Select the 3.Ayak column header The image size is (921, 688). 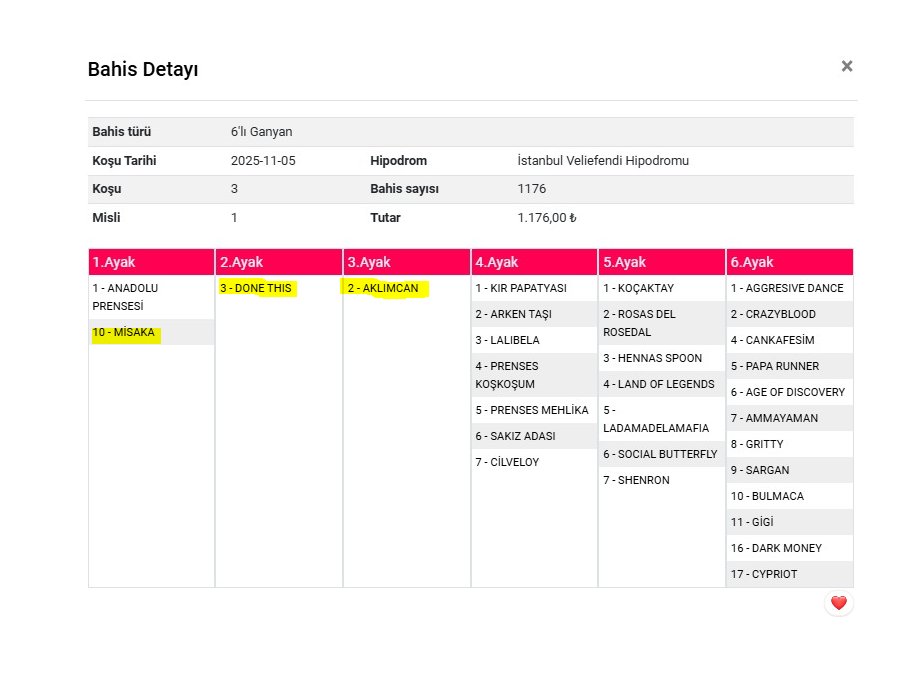(x=406, y=262)
